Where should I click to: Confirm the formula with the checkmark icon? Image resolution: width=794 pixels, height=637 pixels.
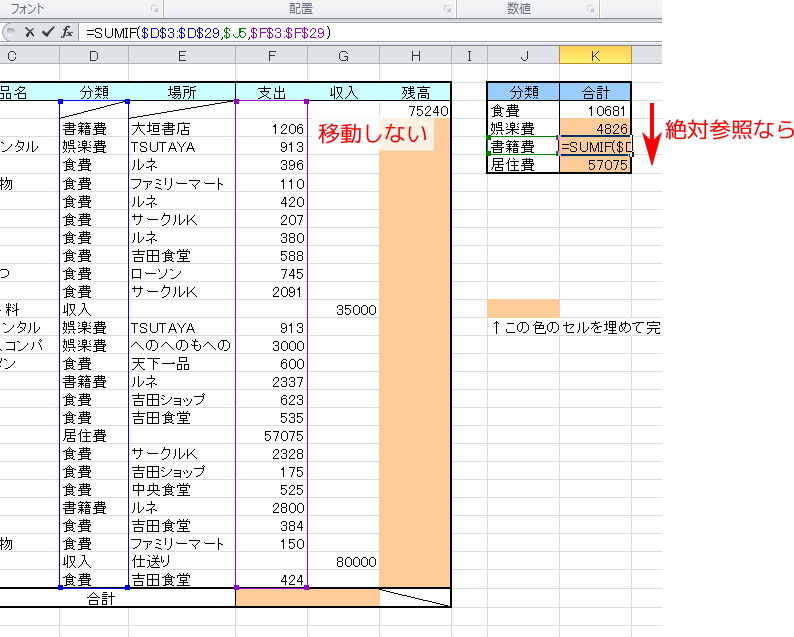coord(48,33)
